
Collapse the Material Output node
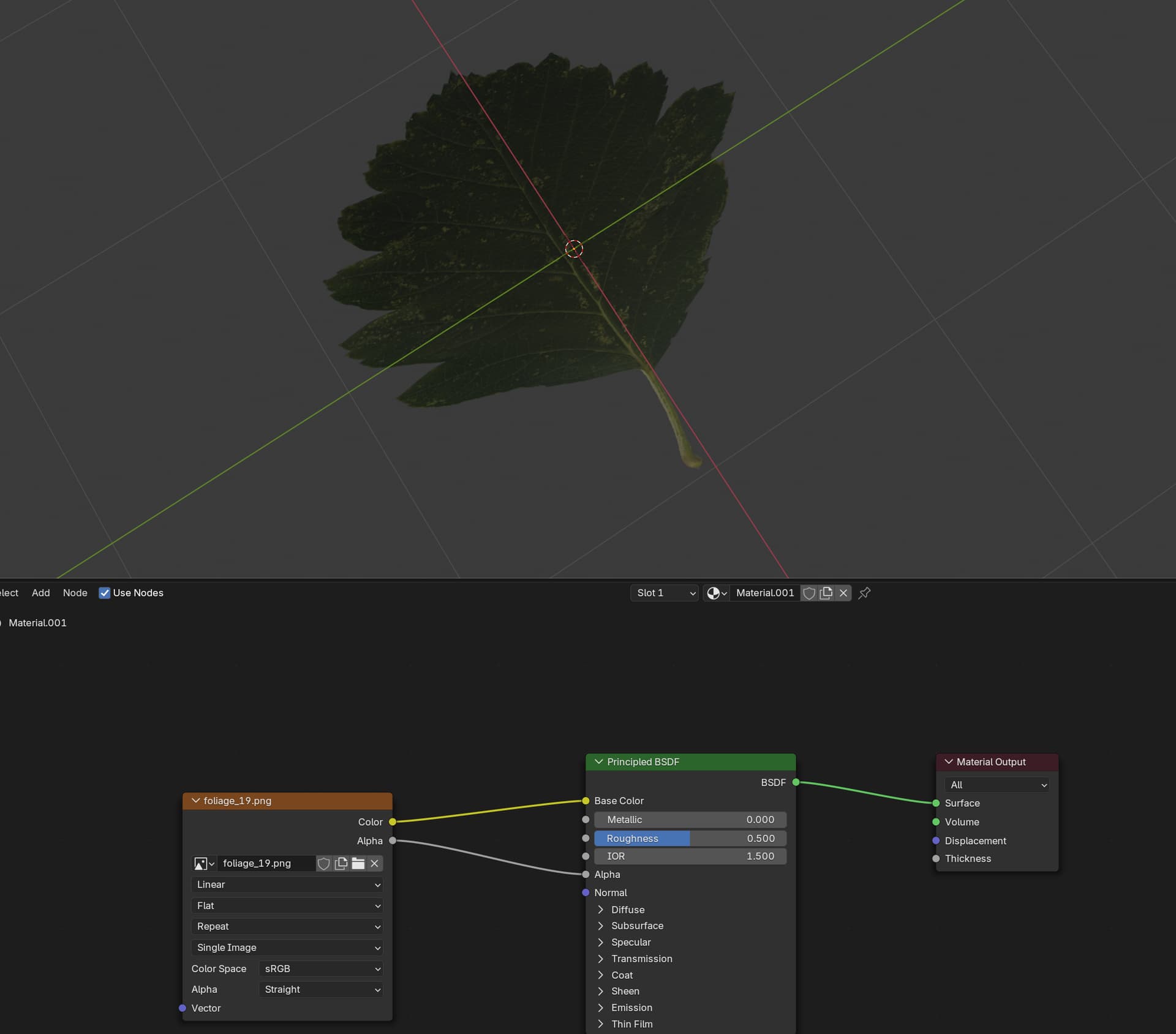click(948, 761)
